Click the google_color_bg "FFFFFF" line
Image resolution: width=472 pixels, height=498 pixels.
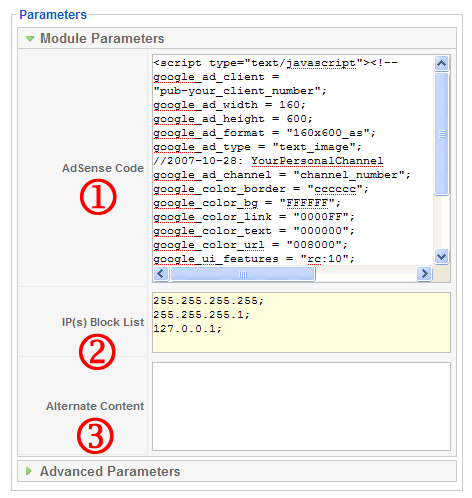pos(247,203)
